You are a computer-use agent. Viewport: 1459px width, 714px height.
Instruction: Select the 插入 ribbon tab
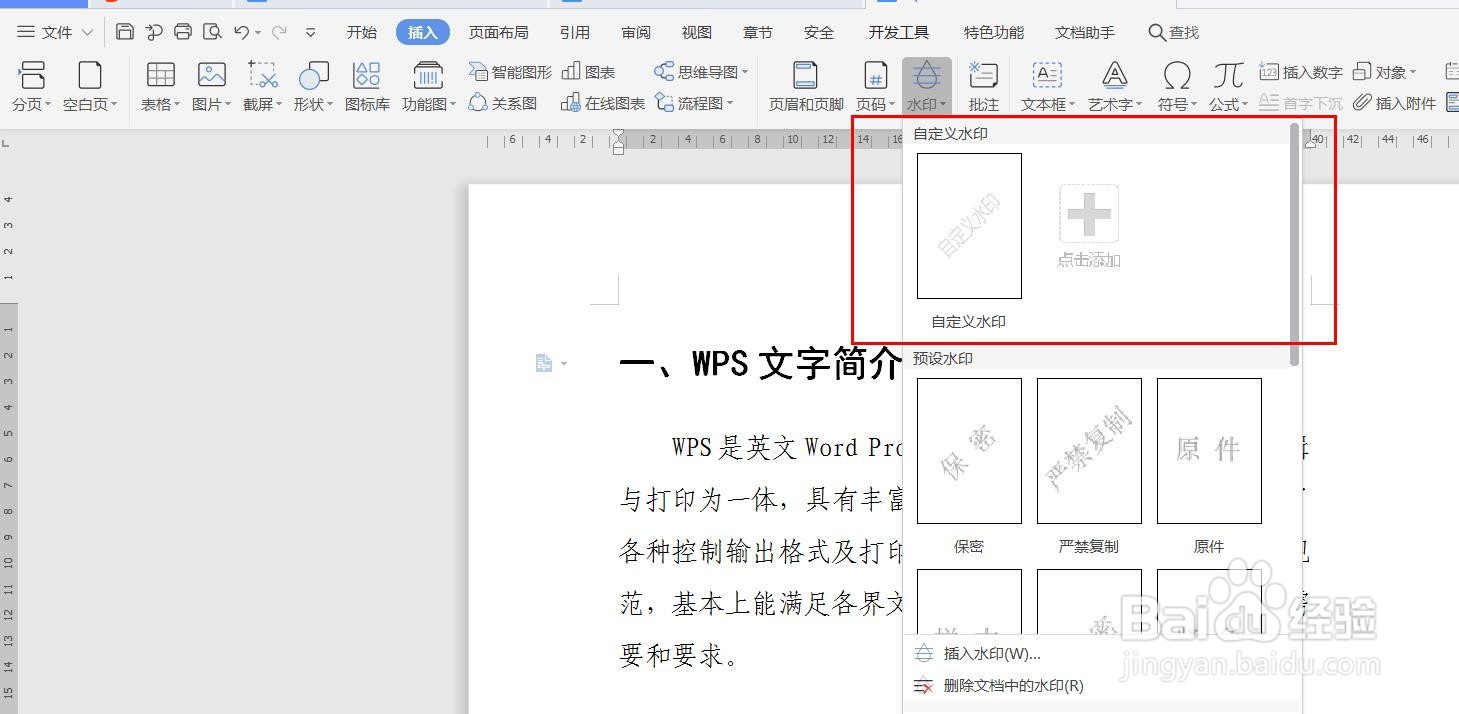tap(423, 32)
